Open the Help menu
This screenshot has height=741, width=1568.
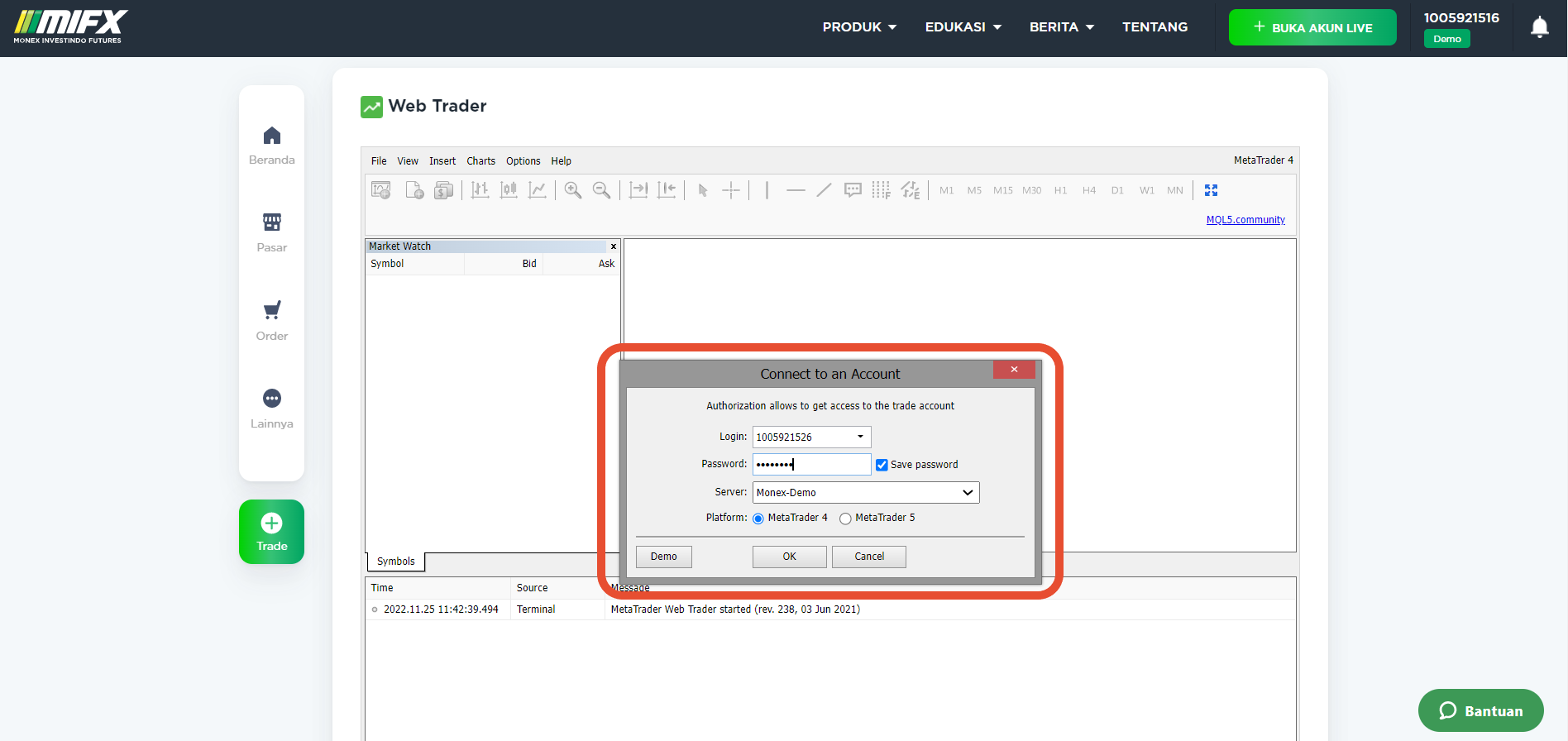pyautogui.click(x=562, y=161)
